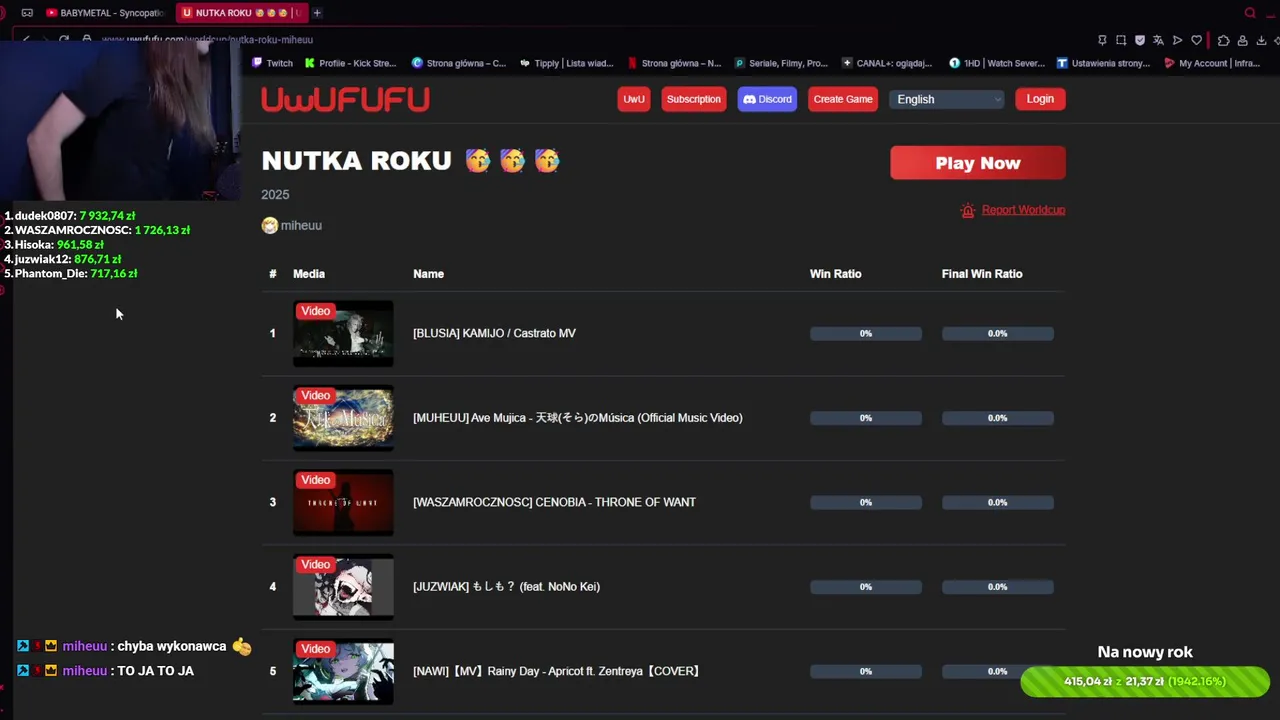Click the miheuu creator name
Screen dimensions: 1280x720
click(301, 226)
